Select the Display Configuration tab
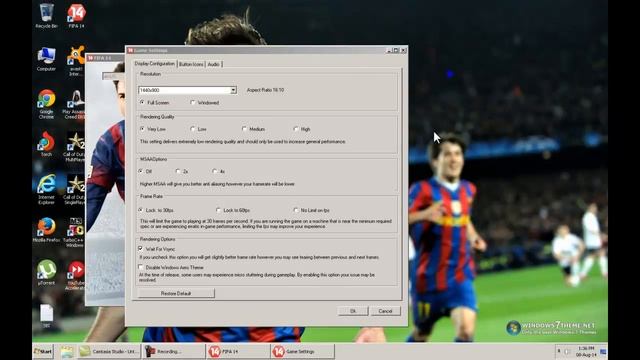The width and height of the screenshot is (640, 360). 155,64
